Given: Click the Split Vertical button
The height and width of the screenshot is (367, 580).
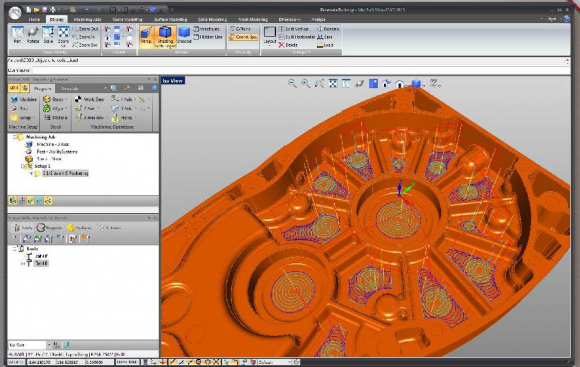Looking at the screenshot, I should pos(294,28).
